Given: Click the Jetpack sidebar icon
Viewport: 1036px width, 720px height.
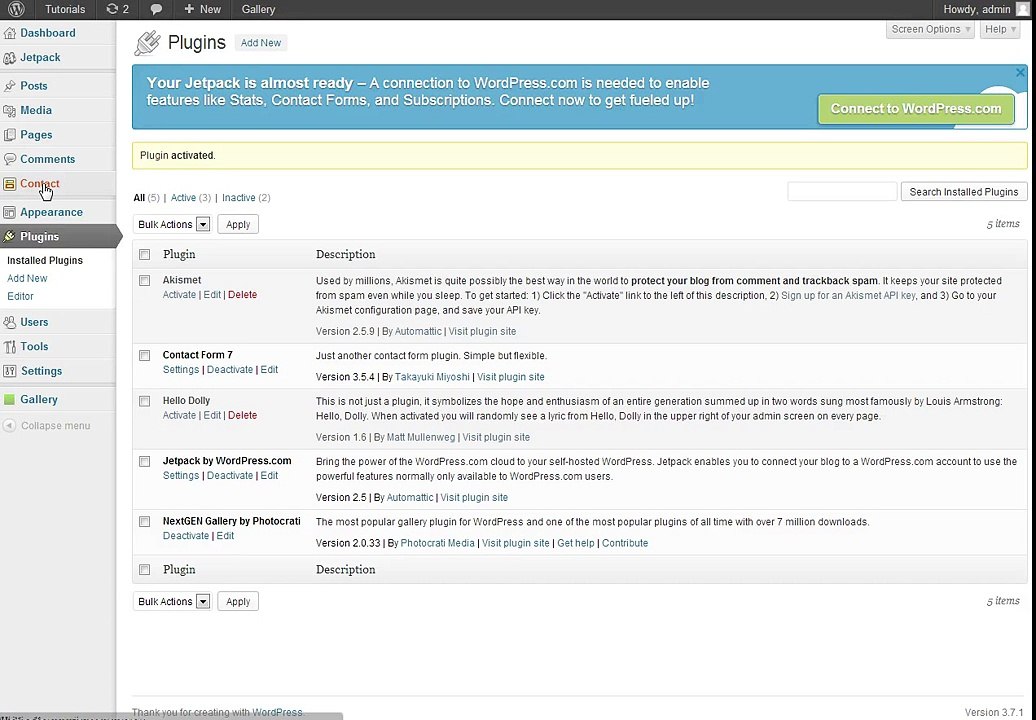Looking at the screenshot, I should click(9, 57).
